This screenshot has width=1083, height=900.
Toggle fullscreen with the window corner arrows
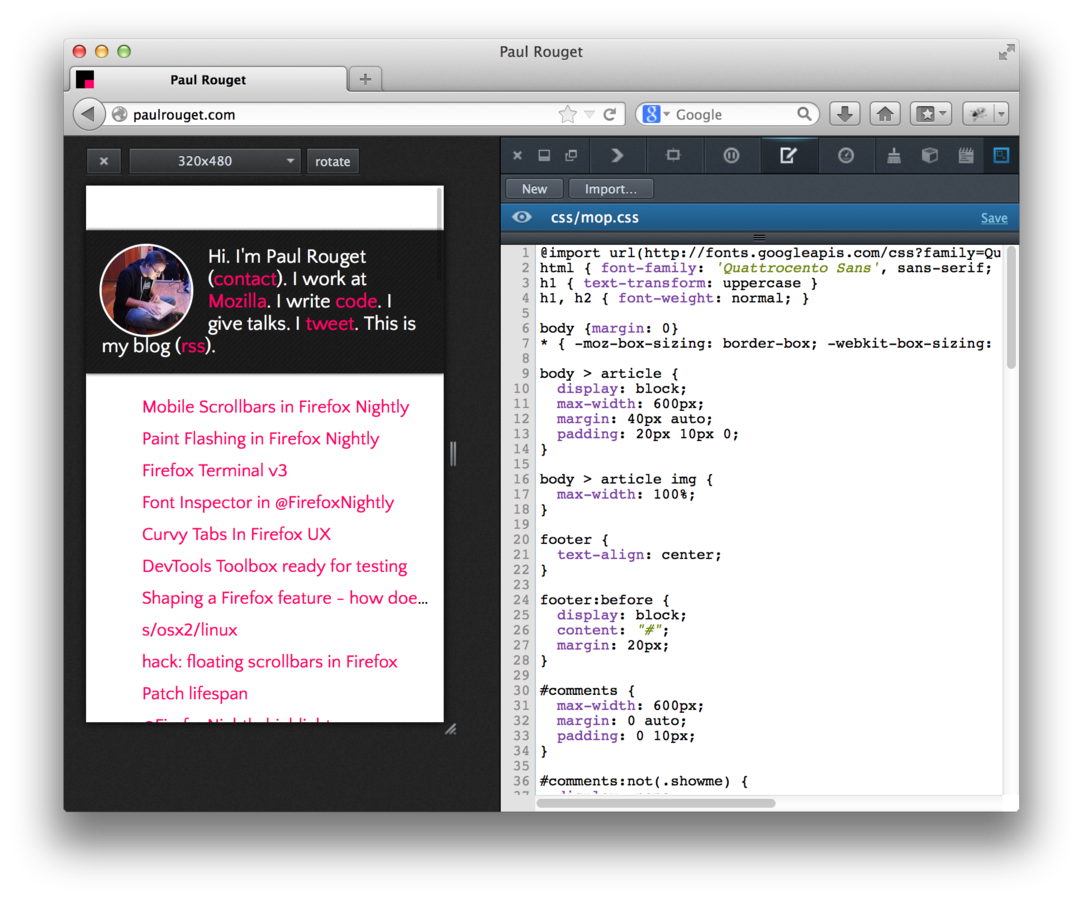pos(1007,52)
